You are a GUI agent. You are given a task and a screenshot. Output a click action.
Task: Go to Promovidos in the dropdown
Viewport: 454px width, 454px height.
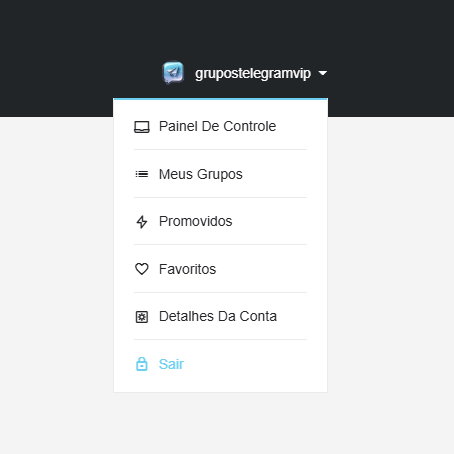(x=220, y=221)
